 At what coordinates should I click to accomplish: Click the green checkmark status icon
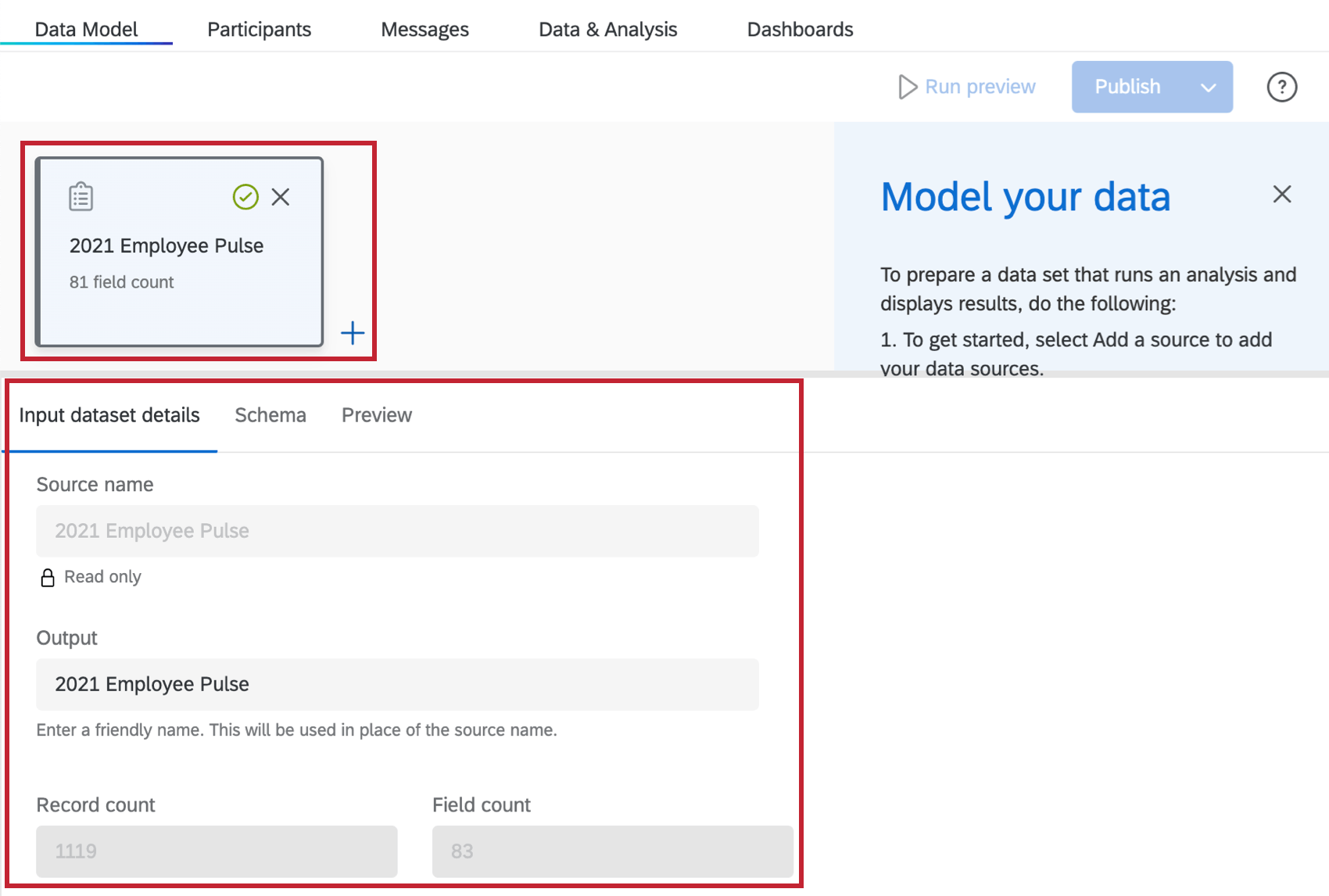pyautogui.click(x=245, y=197)
